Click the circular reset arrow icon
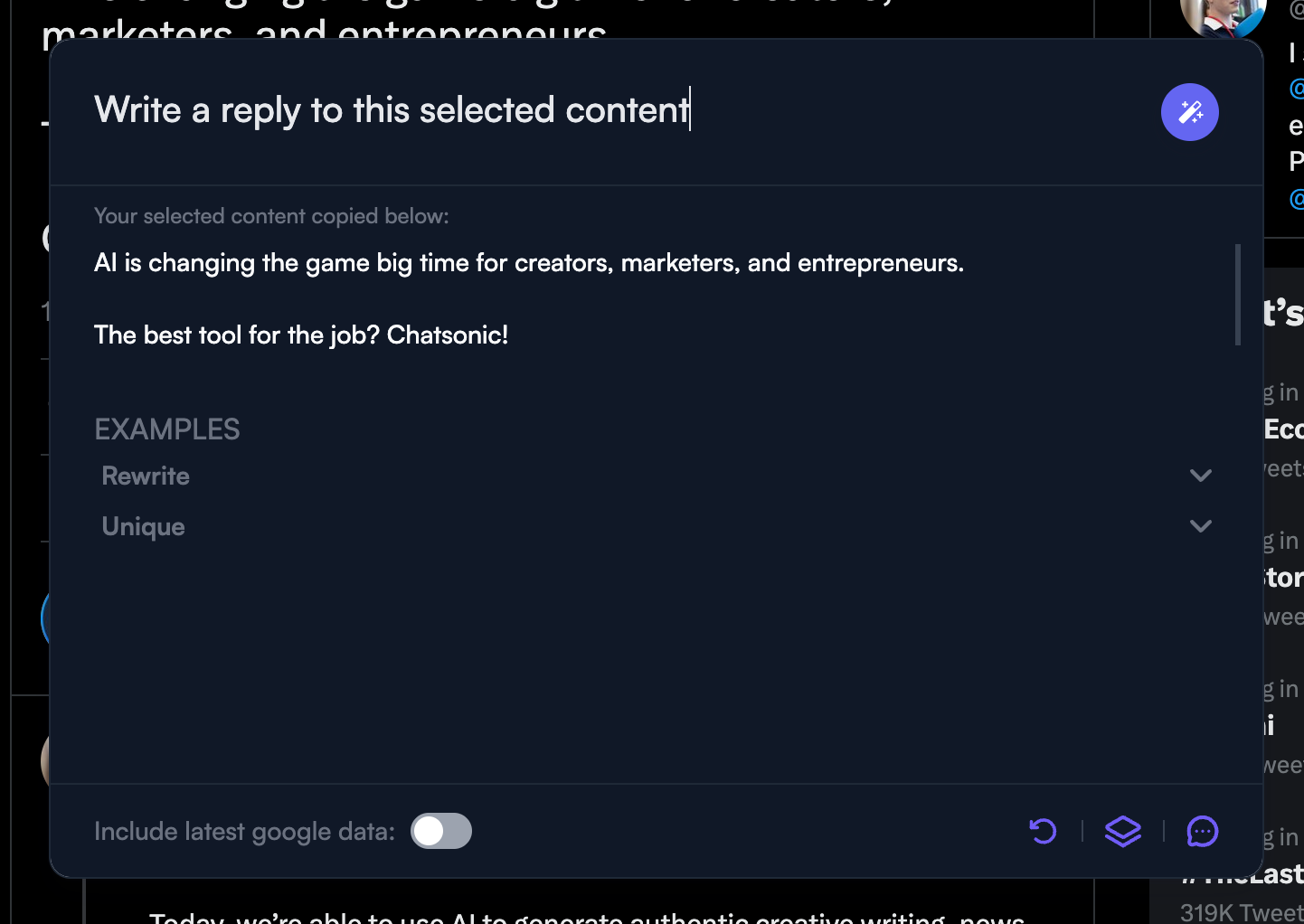The image size is (1304, 924). tap(1043, 831)
